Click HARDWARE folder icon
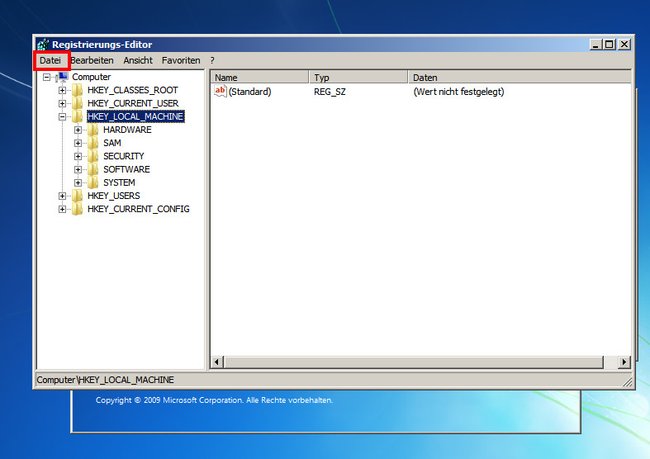 93,130
